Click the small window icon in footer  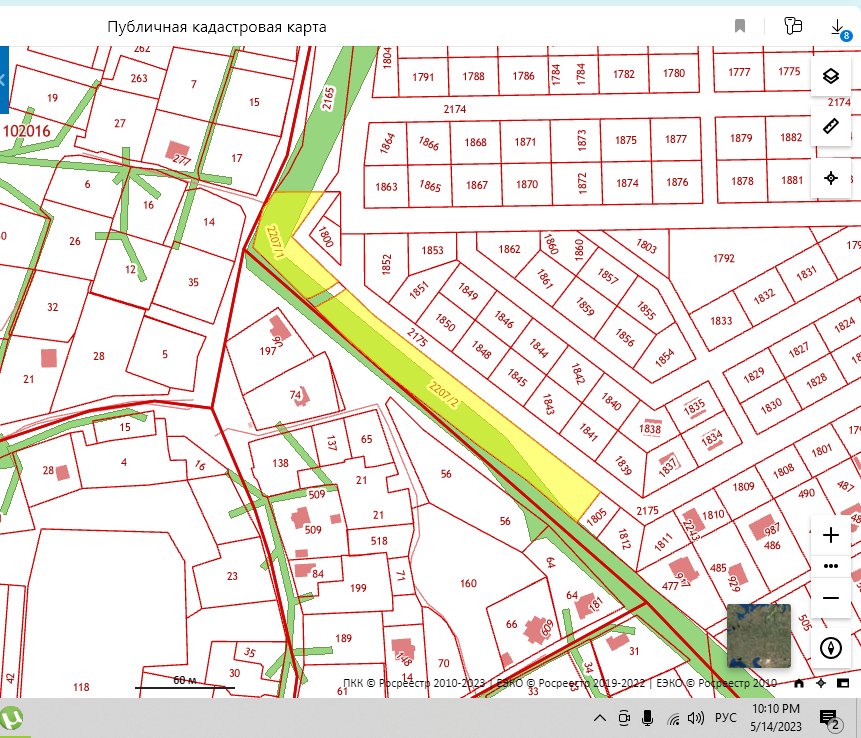[x=843, y=683]
